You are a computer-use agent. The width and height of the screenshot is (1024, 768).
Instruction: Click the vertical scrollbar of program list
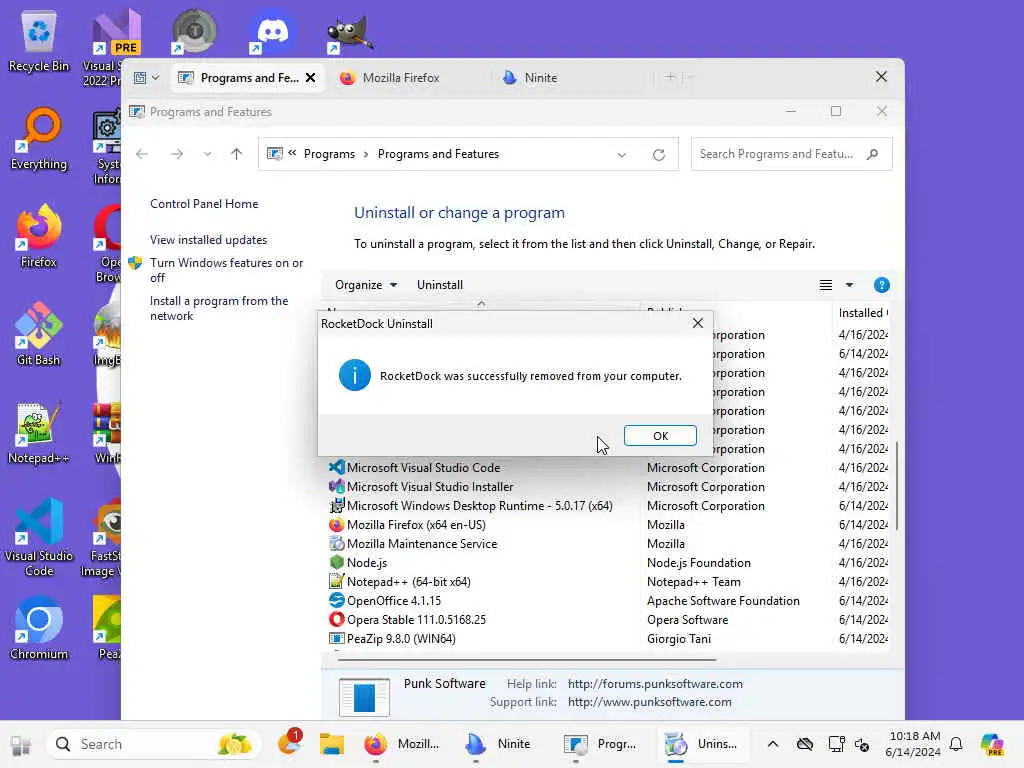pyautogui.click(x=897, y=486)
